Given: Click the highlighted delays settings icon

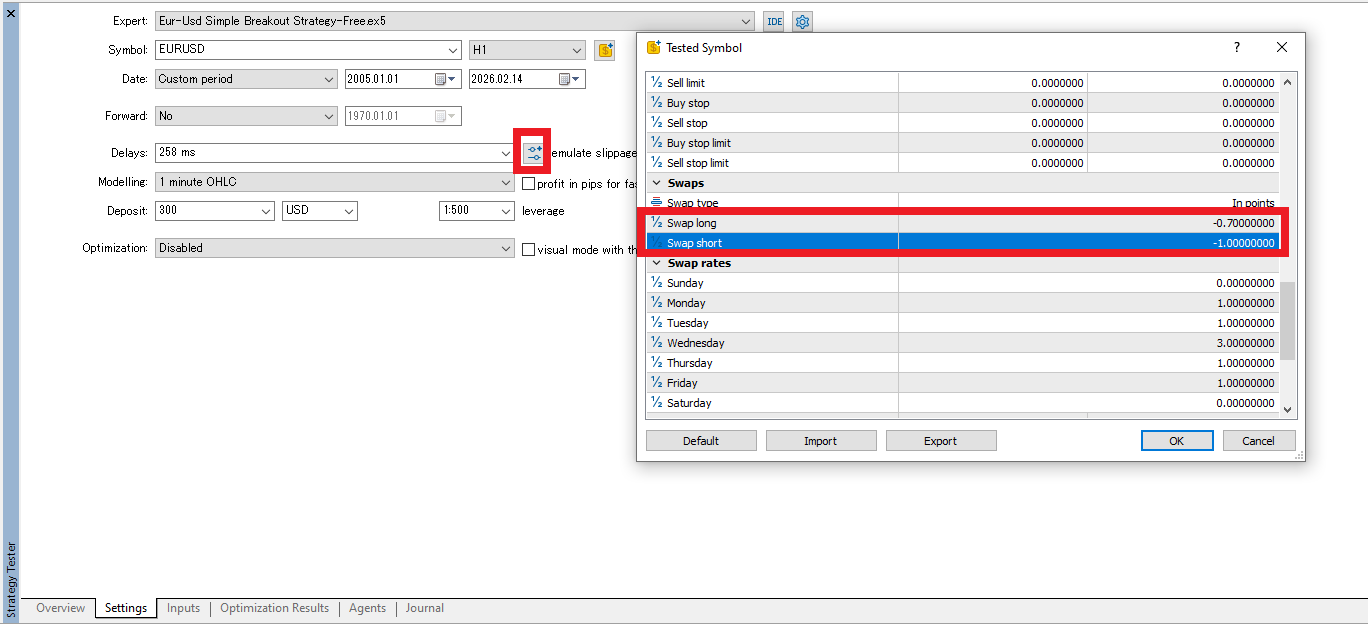Looking at the screenshot, I should pos(532,152).
